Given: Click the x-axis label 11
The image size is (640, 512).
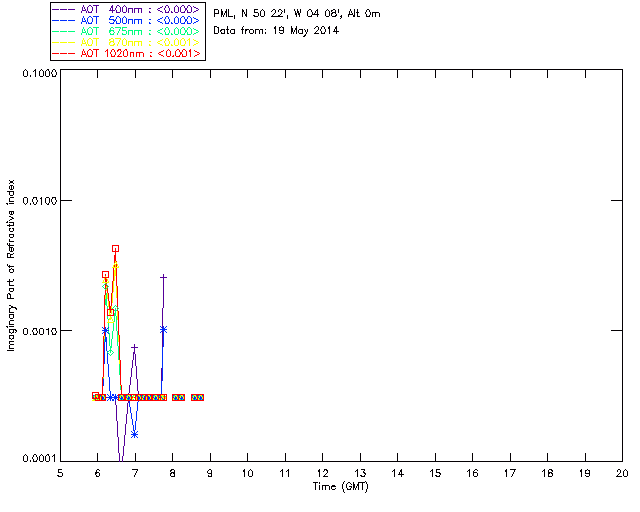Looking at the screenshot, I should click(285, 473).
